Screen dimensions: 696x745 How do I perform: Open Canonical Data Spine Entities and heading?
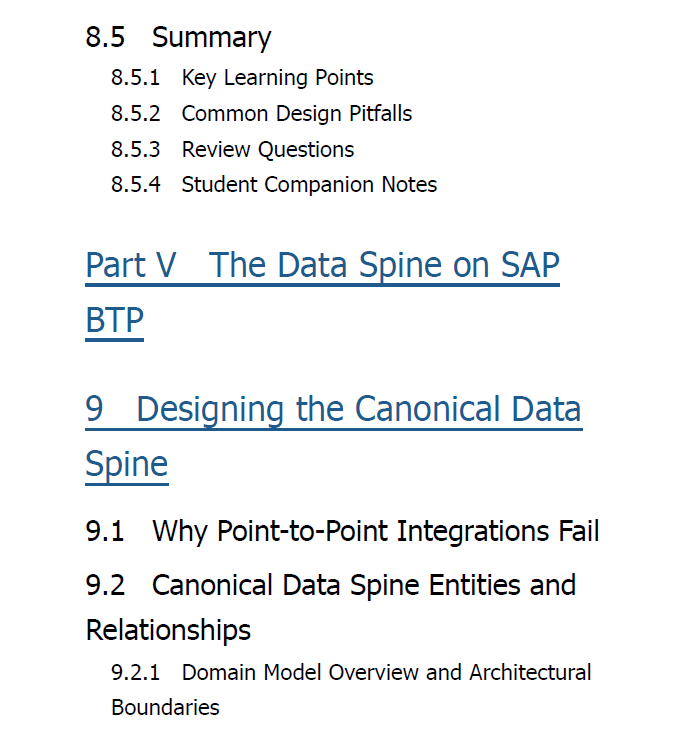(331, 585)
